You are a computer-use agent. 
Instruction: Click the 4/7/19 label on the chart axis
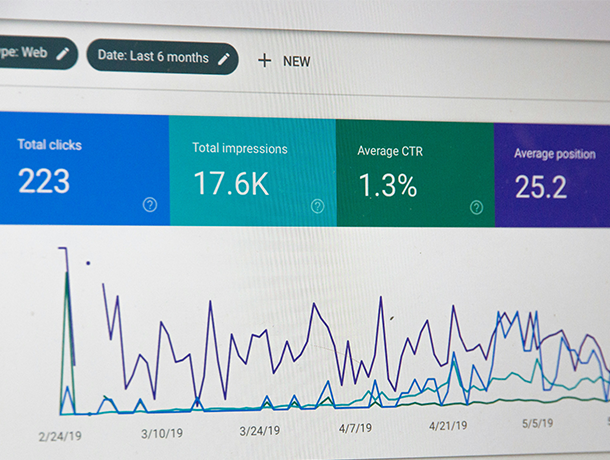tap(356, 429)
